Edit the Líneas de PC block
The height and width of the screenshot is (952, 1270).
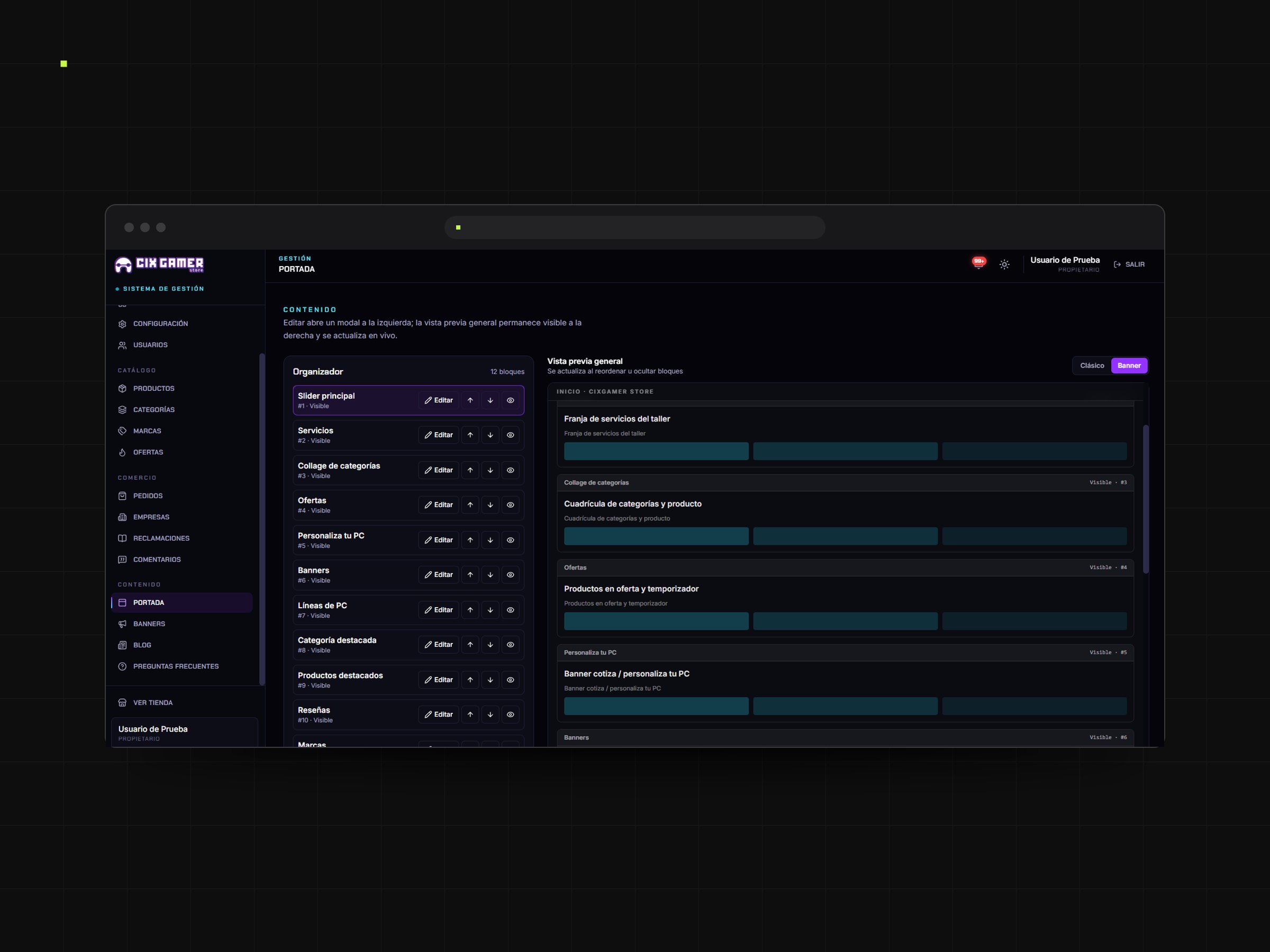click(x=439, y=610)
